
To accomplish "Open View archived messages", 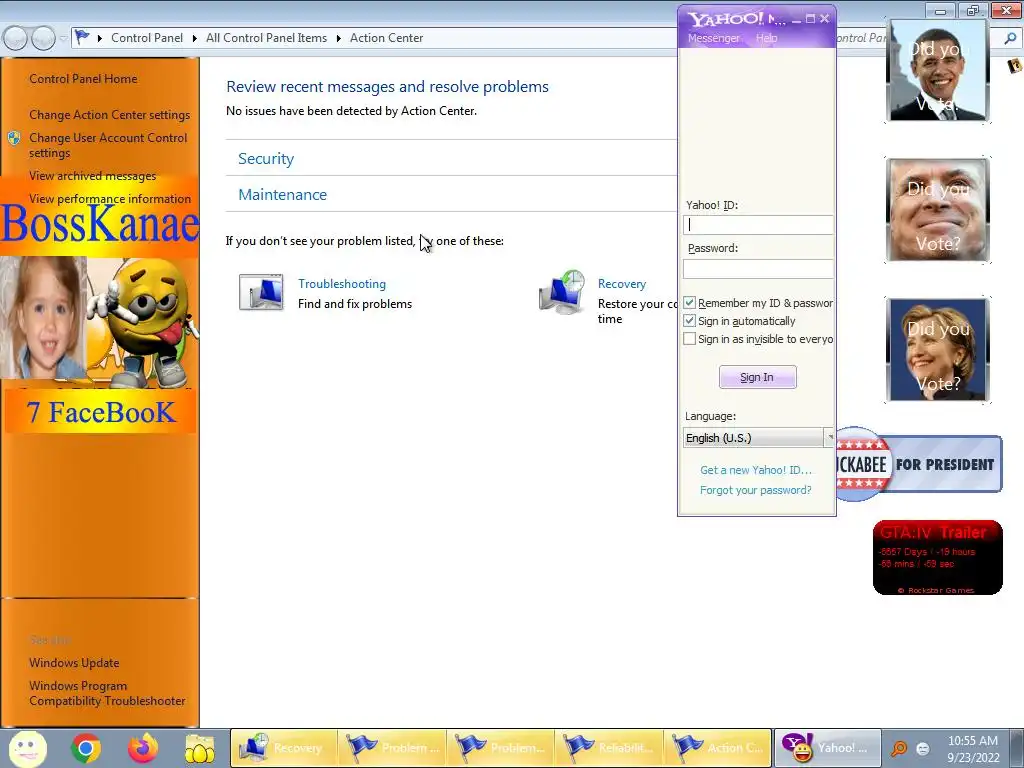I will 93,176.
